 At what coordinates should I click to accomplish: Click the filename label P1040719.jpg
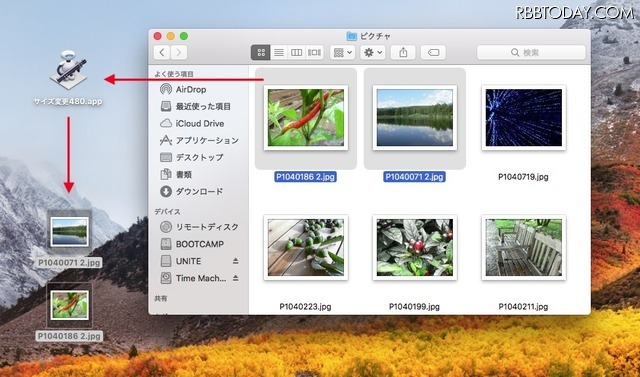pyautogui.click(x=523, y=177)
